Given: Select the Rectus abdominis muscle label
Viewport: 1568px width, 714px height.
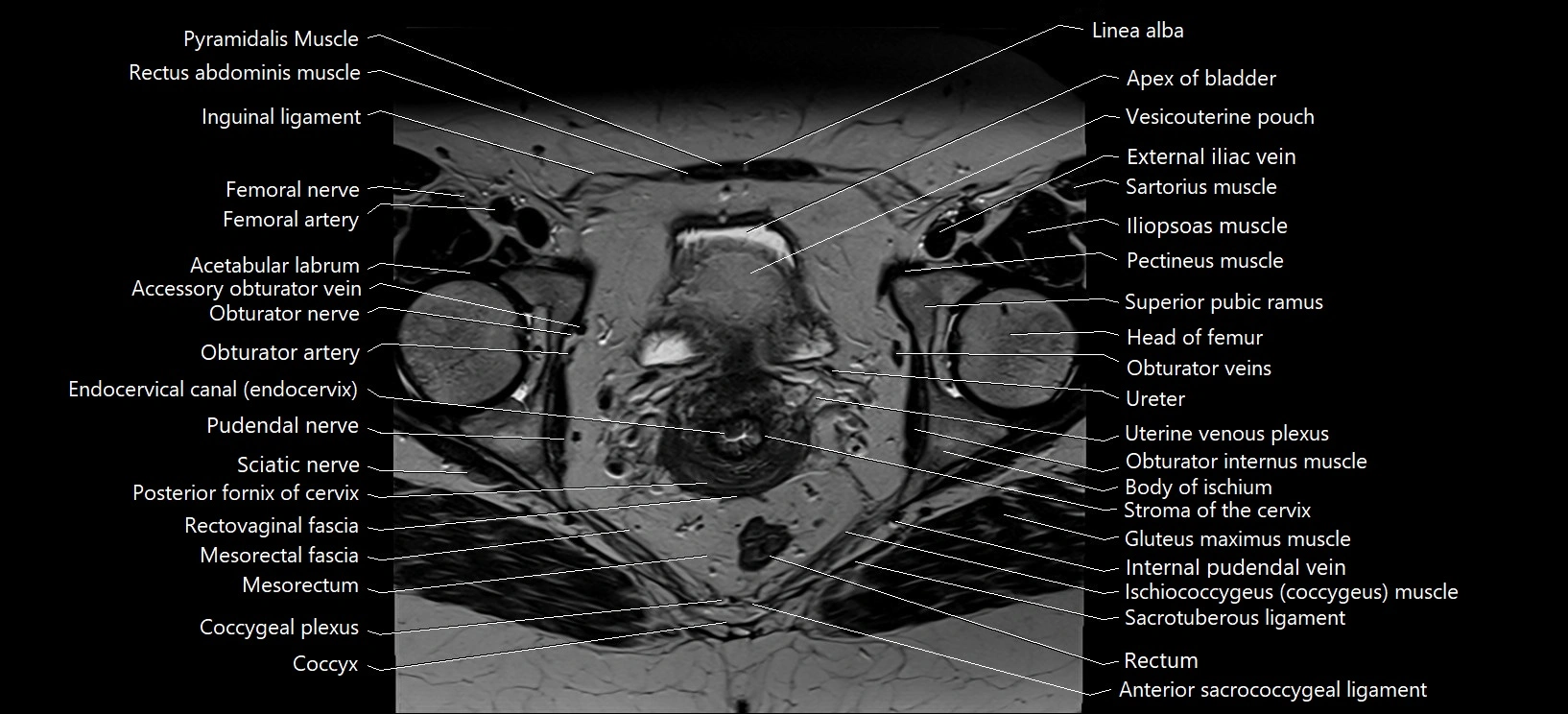Looking at the screenshot, I should (245, 73).
